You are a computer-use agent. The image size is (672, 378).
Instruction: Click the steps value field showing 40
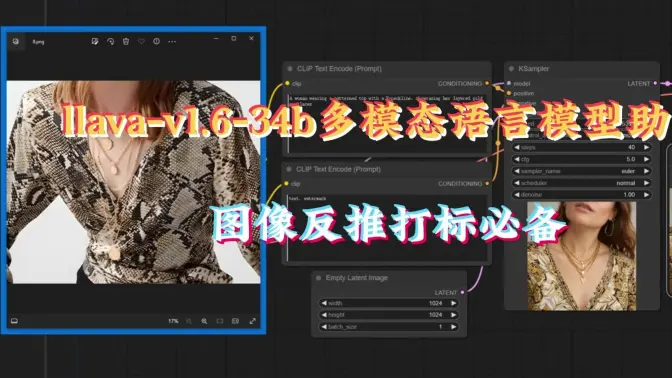tap(582, 147)
